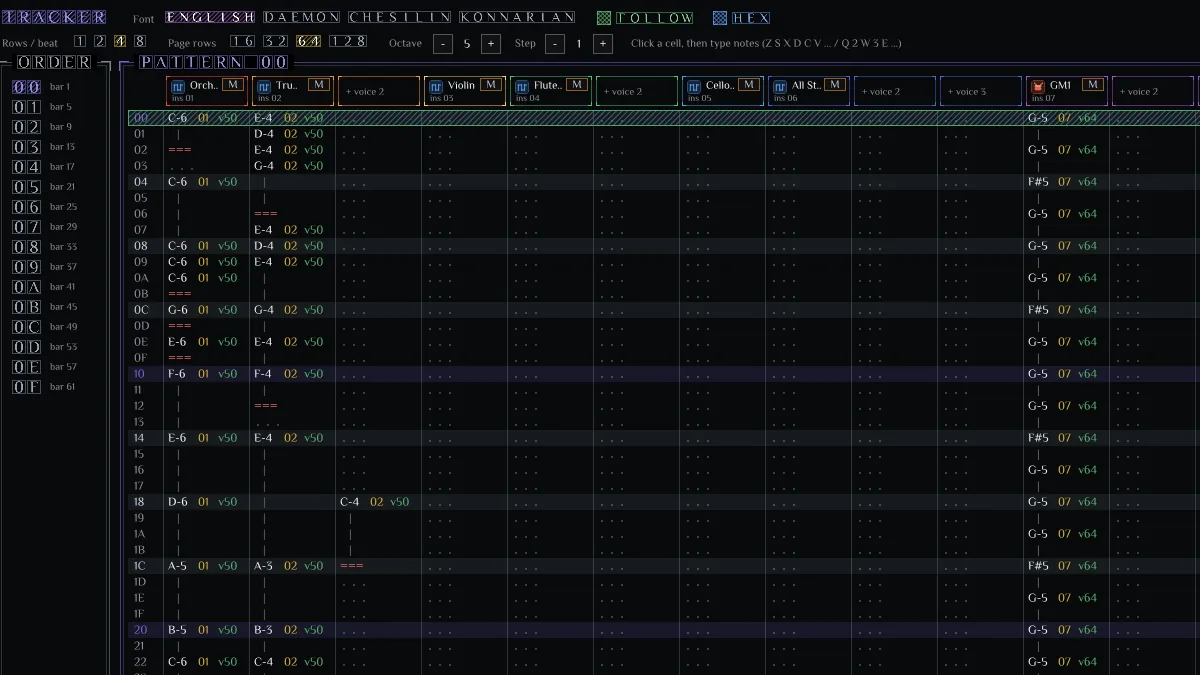Click the Orch. instrument waveform icon
The image size is (1200, 675).
pos(177,86)
